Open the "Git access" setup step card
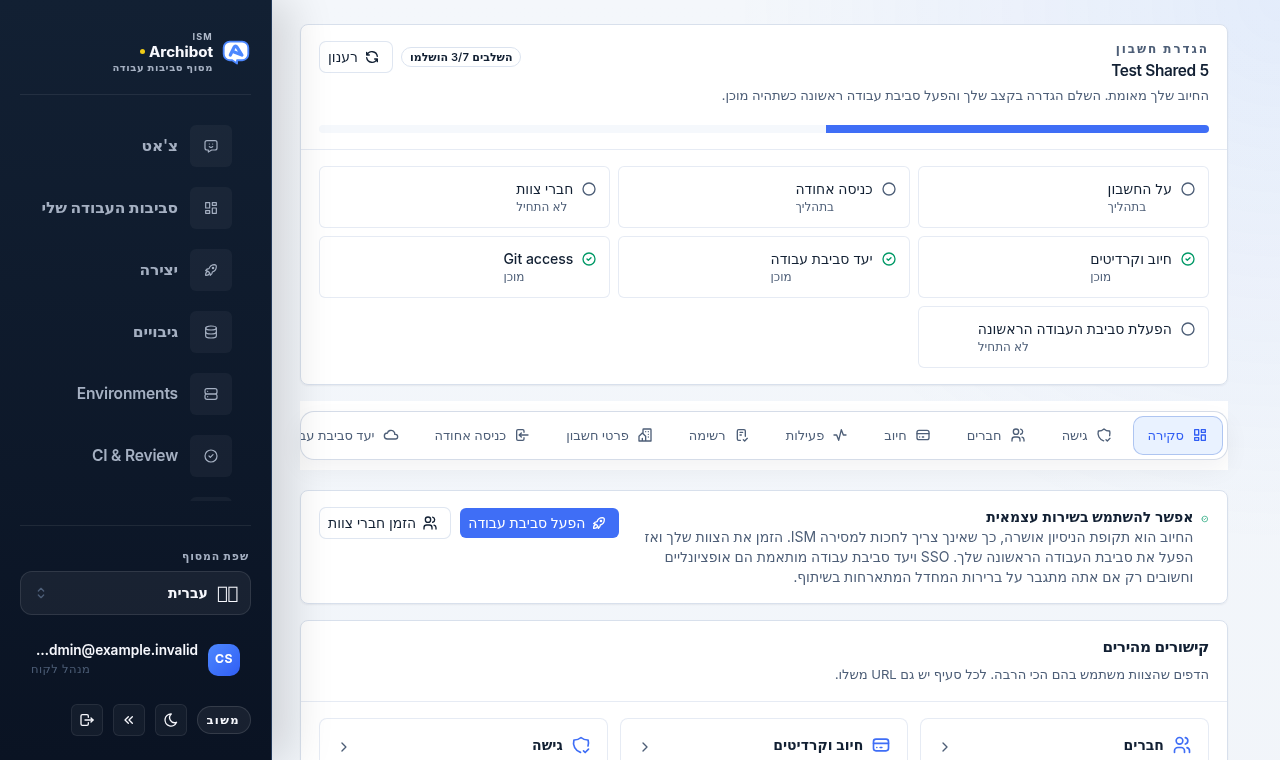 (464, 267)
